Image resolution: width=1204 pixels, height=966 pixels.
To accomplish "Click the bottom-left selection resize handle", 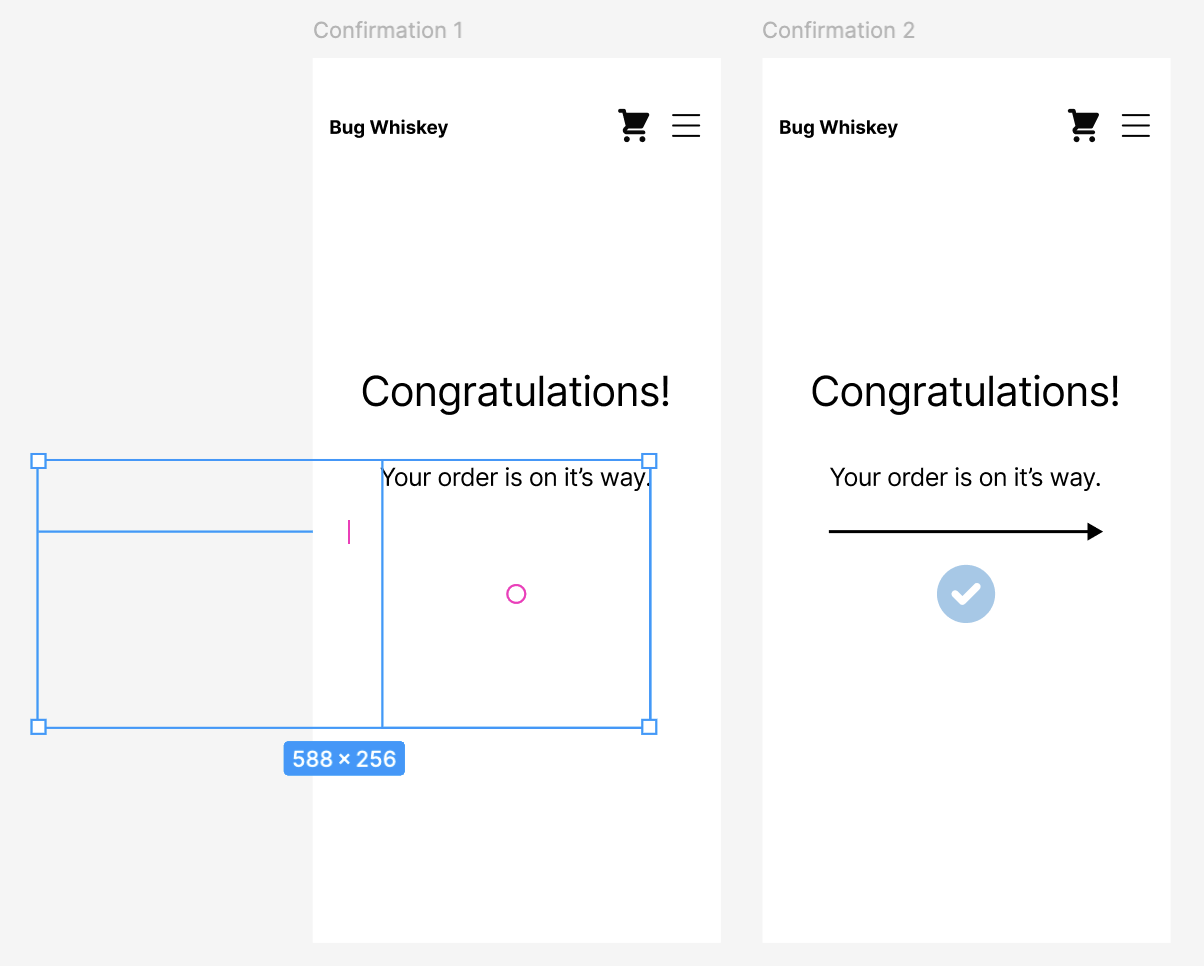I will 38,727.
